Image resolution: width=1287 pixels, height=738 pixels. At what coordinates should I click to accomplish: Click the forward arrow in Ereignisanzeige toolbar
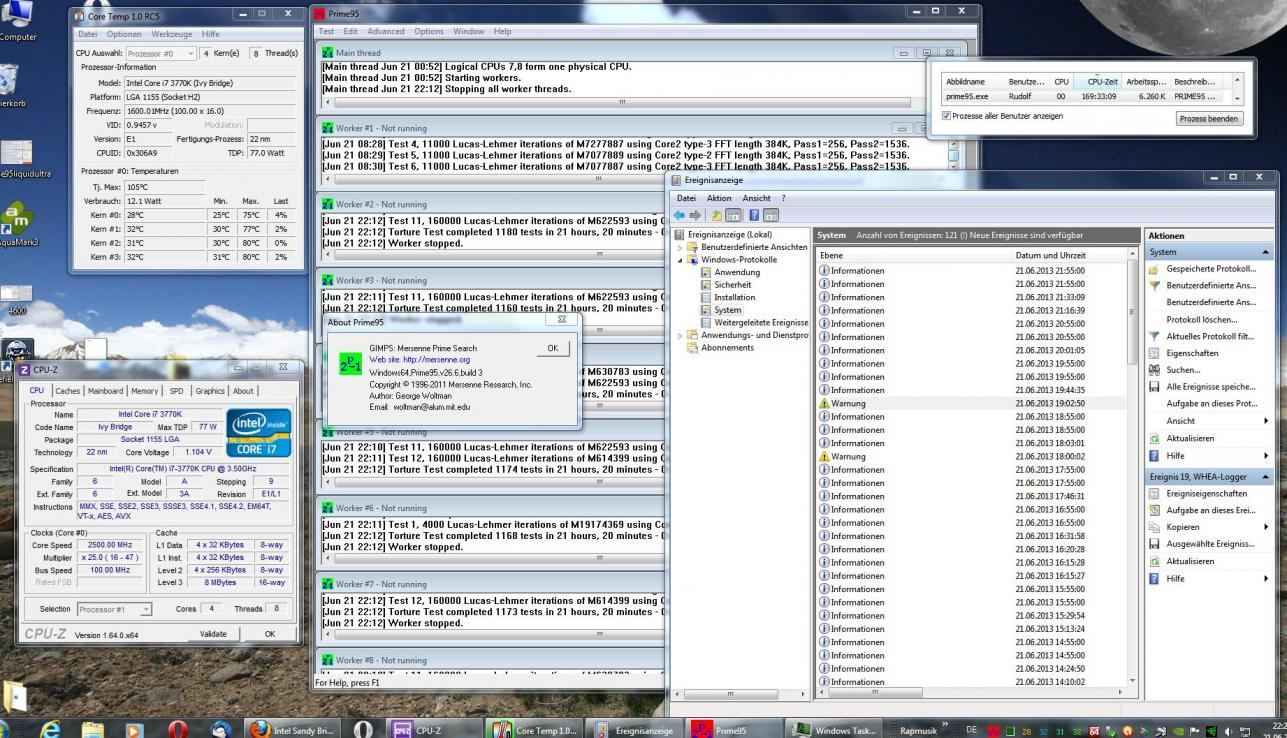click(695, 215)
